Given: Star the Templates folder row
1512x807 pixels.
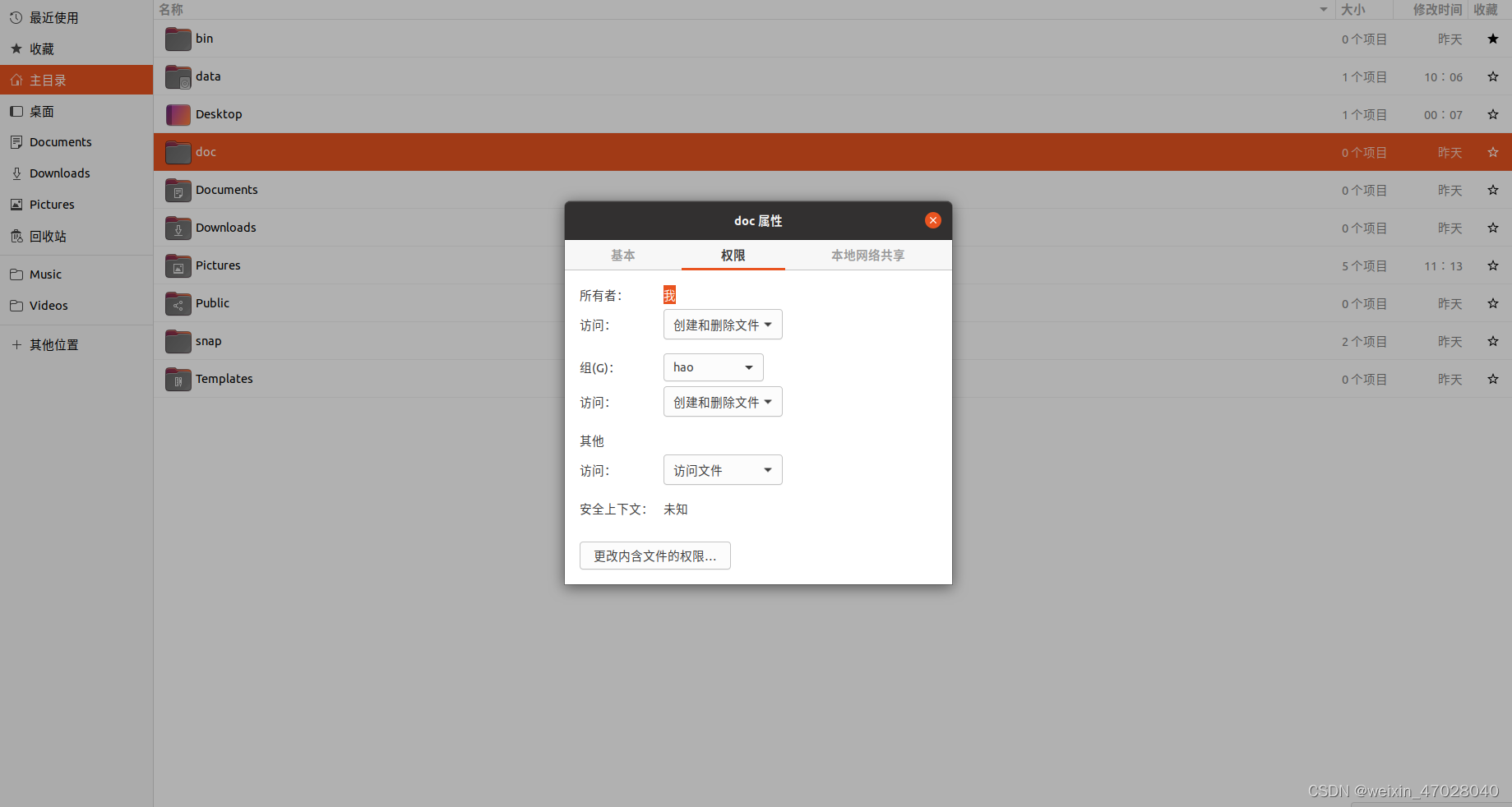Looking at the screenshot, I should [1493, 379].
